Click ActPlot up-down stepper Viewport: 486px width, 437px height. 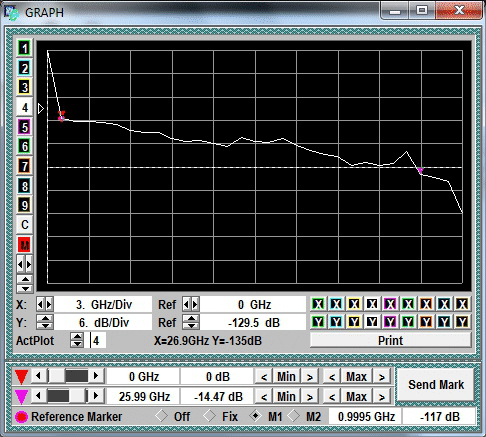pos(77,340)
